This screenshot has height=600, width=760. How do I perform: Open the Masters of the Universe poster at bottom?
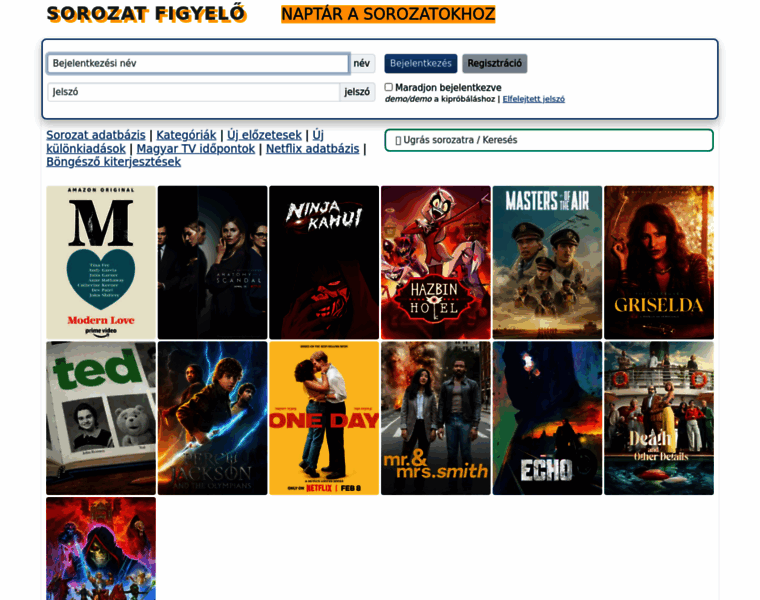click(x=101, y=549)
